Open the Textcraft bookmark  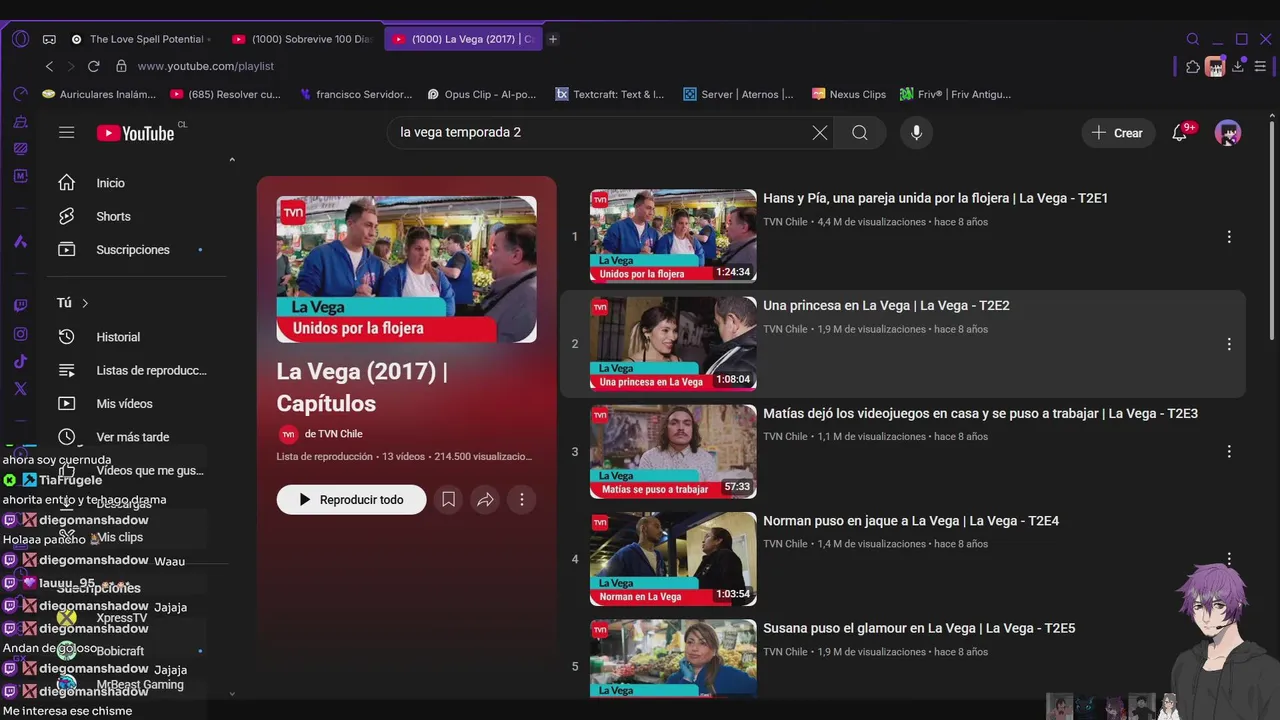[x=610, y=94]
